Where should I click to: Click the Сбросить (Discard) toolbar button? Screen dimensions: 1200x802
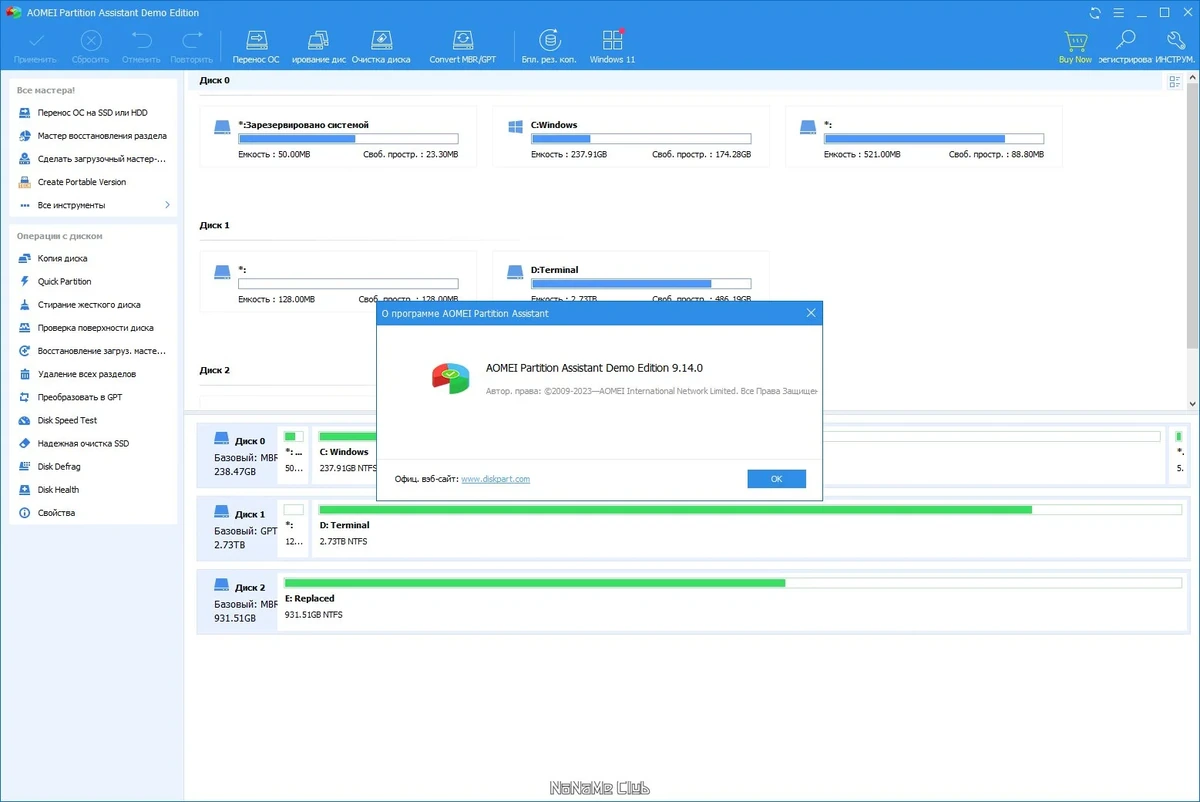tap(91, 46)
